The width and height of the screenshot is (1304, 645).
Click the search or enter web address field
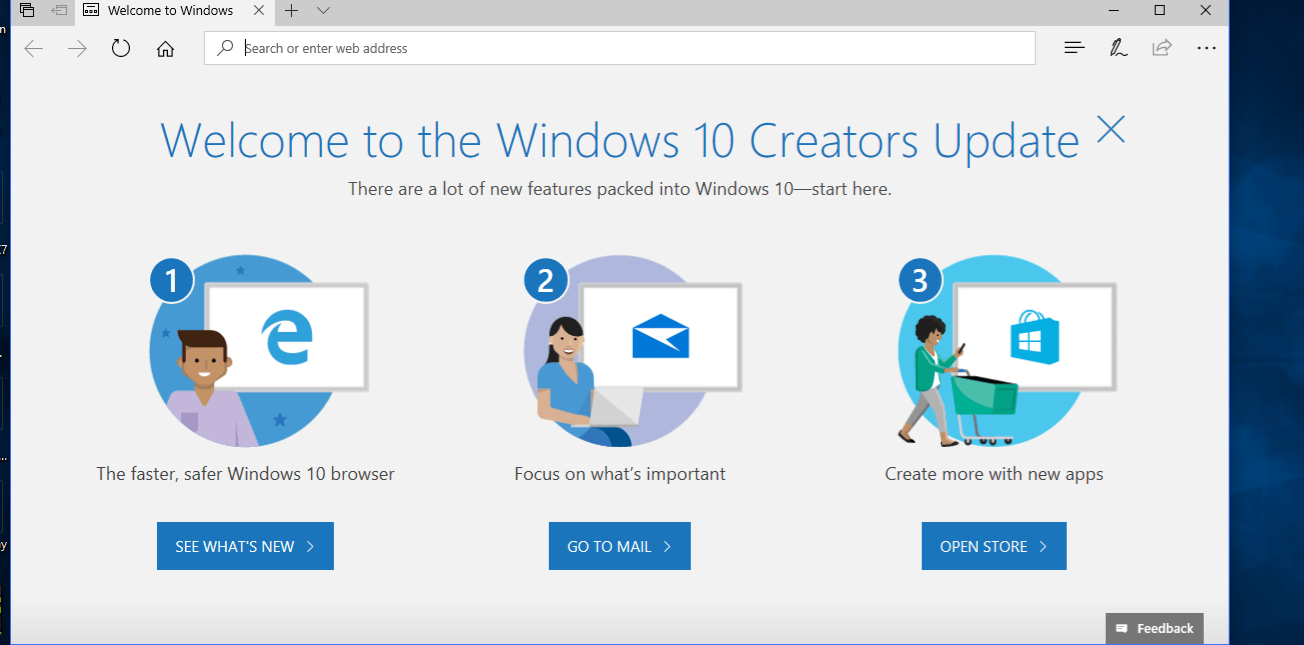click(x=620, y=48)
